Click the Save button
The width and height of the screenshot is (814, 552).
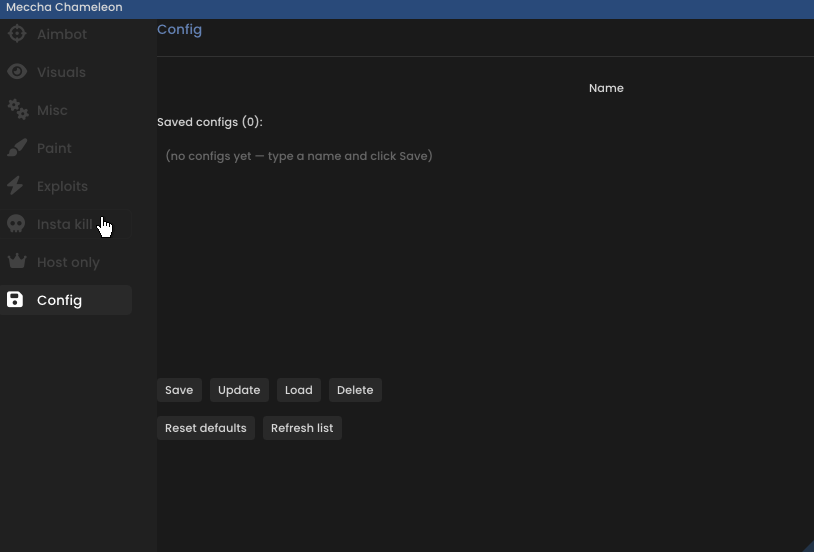point(179,390)
